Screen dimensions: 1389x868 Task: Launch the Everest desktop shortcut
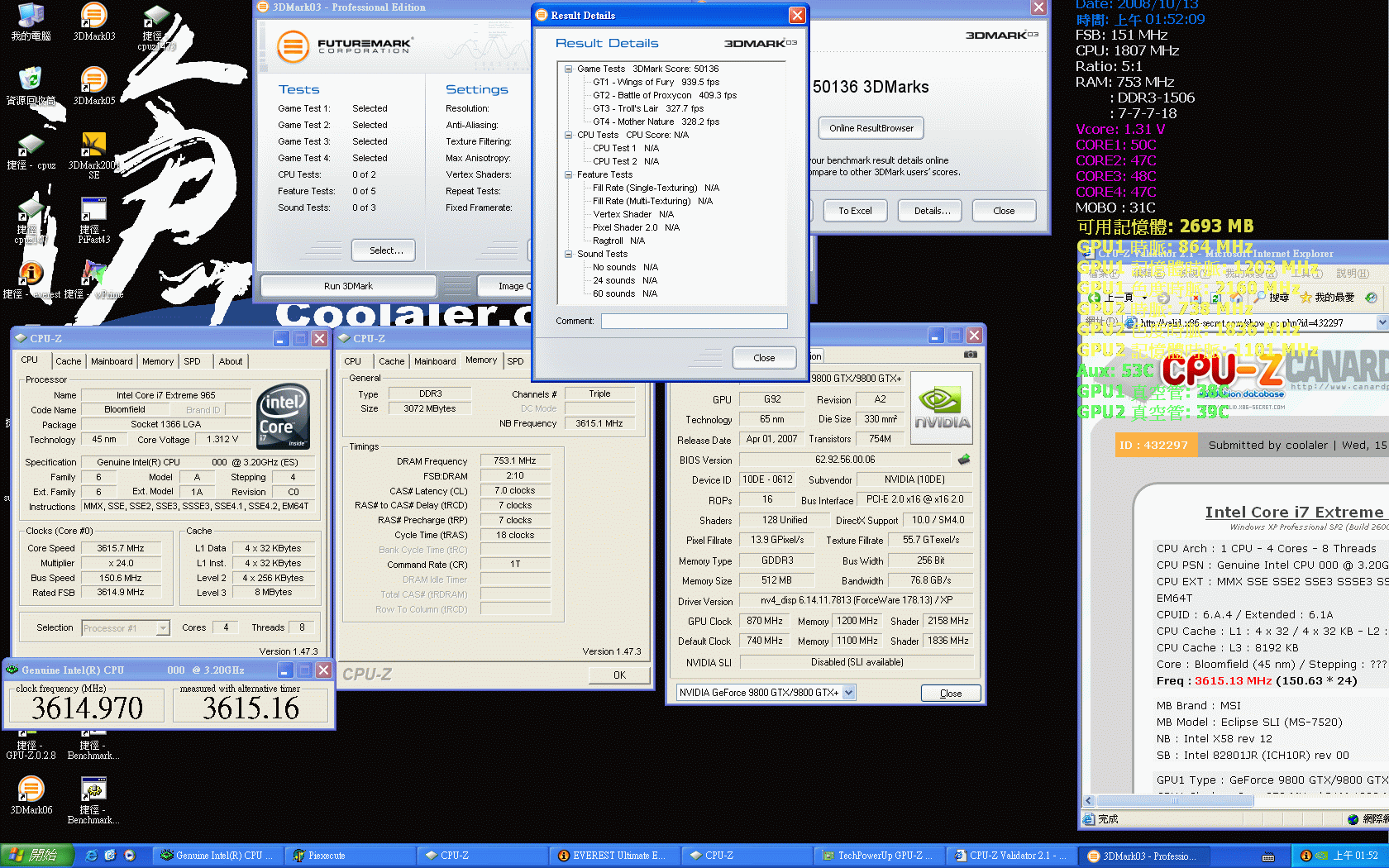(x=31, y=279)
